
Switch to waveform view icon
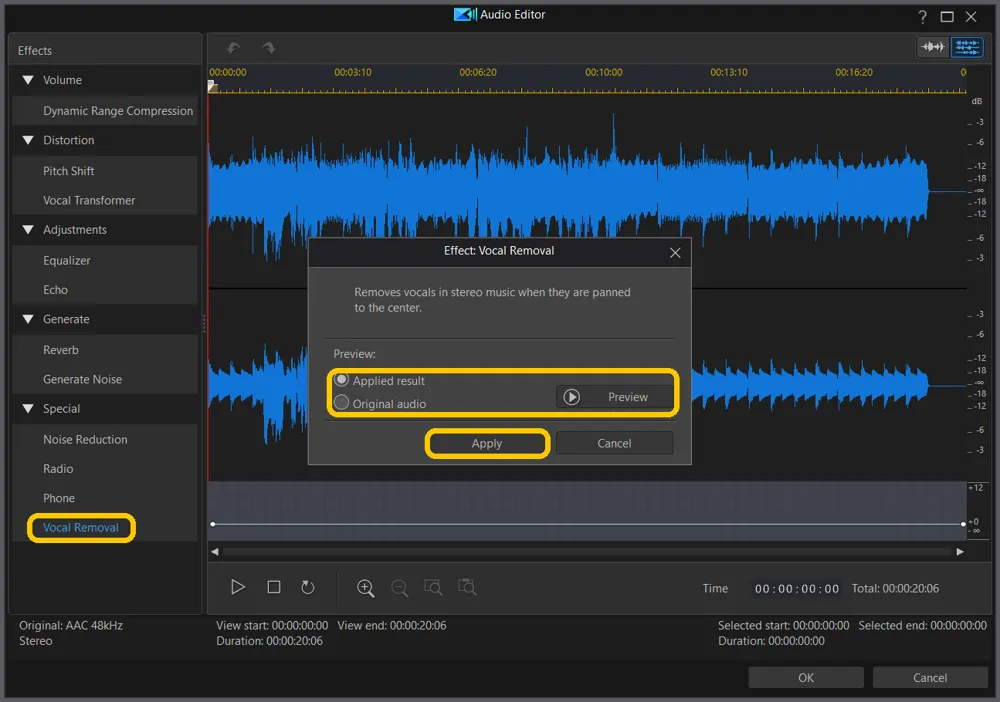click(x=933, y=47)
